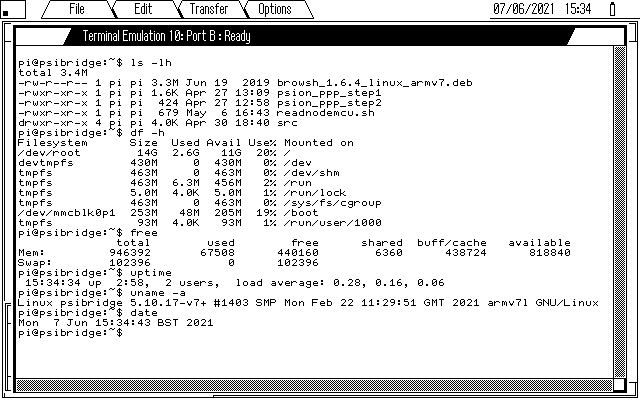This screenshot has height=400, width=640.
Task: Expand the Options menu
Action: [275, 9]
